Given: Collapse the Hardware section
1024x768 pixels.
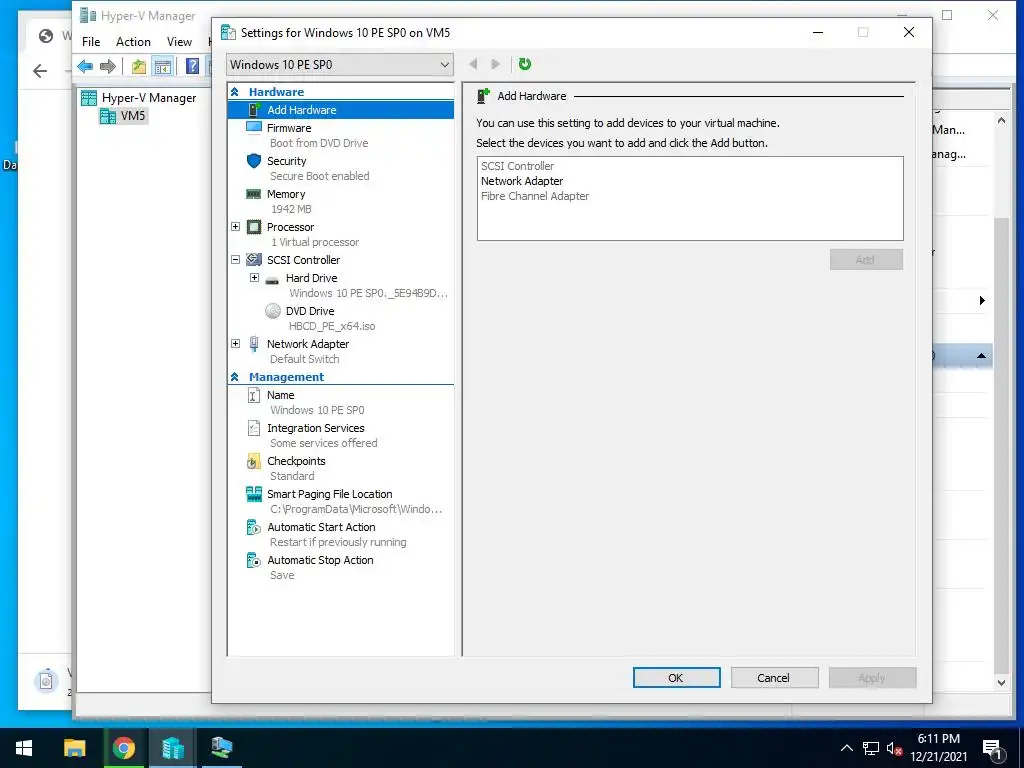Looking at the screenshot, I should tap(234, 92).
